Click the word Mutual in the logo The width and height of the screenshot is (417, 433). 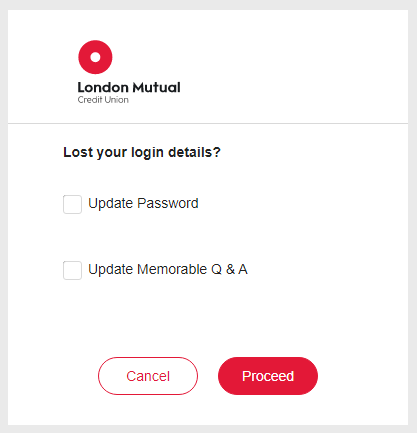(157, 87)
